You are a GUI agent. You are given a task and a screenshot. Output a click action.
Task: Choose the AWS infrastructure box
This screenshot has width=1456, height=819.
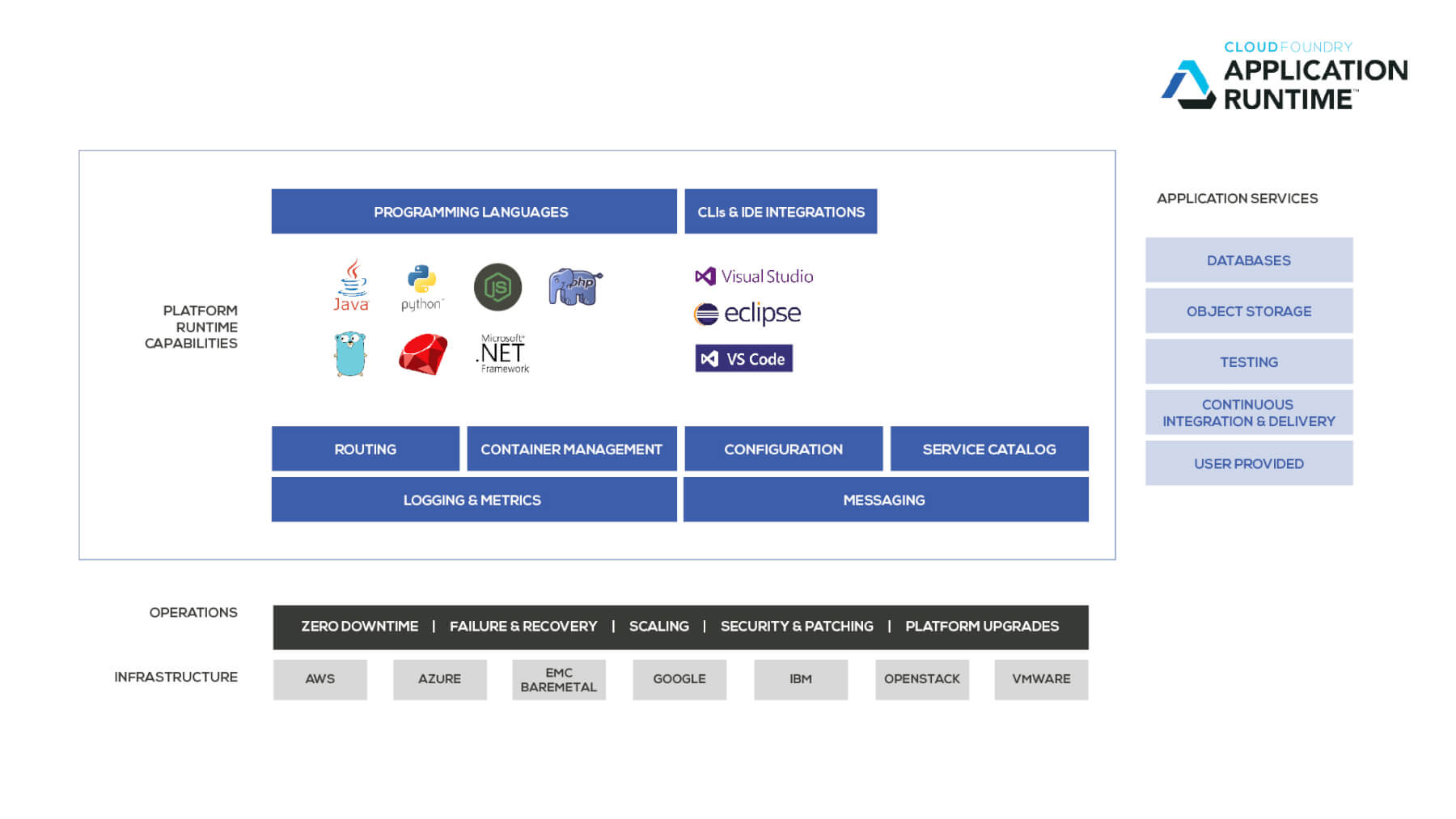(320, 679)
